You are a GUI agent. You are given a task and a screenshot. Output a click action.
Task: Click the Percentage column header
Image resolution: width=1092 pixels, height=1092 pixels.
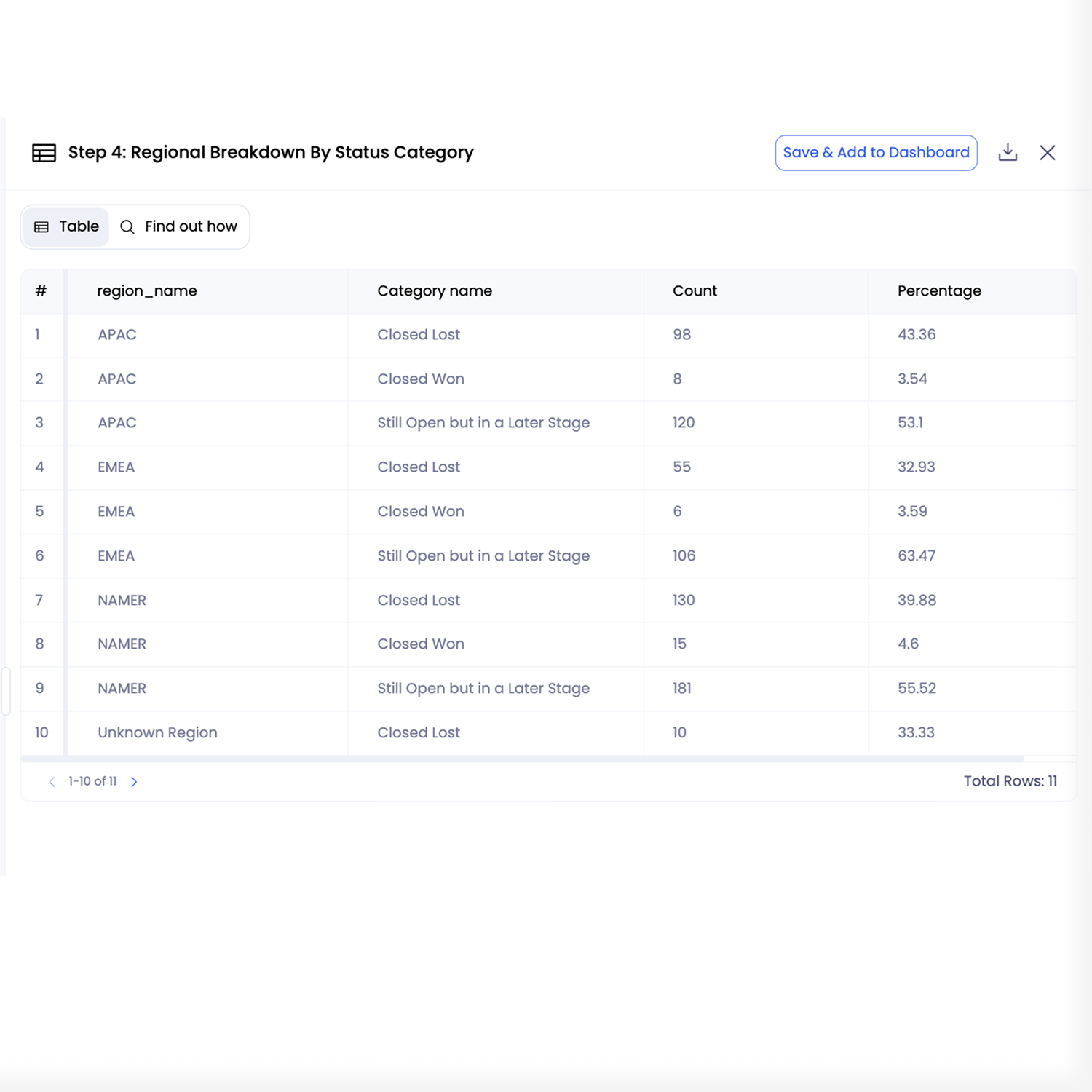click(x=939, y=291)
